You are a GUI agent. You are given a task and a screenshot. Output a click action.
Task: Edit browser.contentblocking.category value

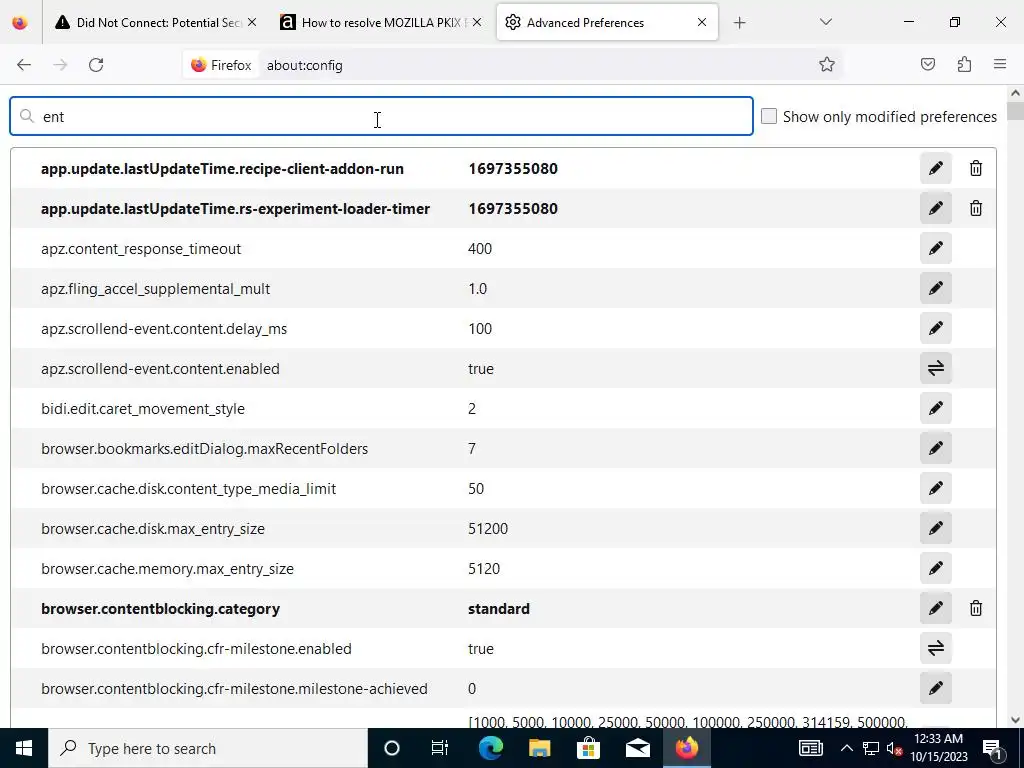[935, 608]
